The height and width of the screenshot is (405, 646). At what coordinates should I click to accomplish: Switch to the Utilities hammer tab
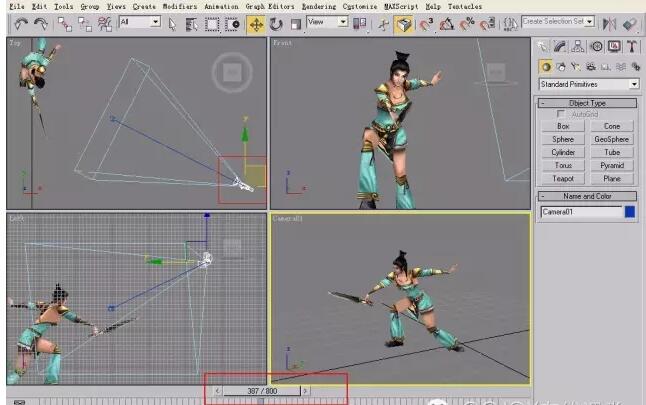pyautogui.click(x=632, y=46)
